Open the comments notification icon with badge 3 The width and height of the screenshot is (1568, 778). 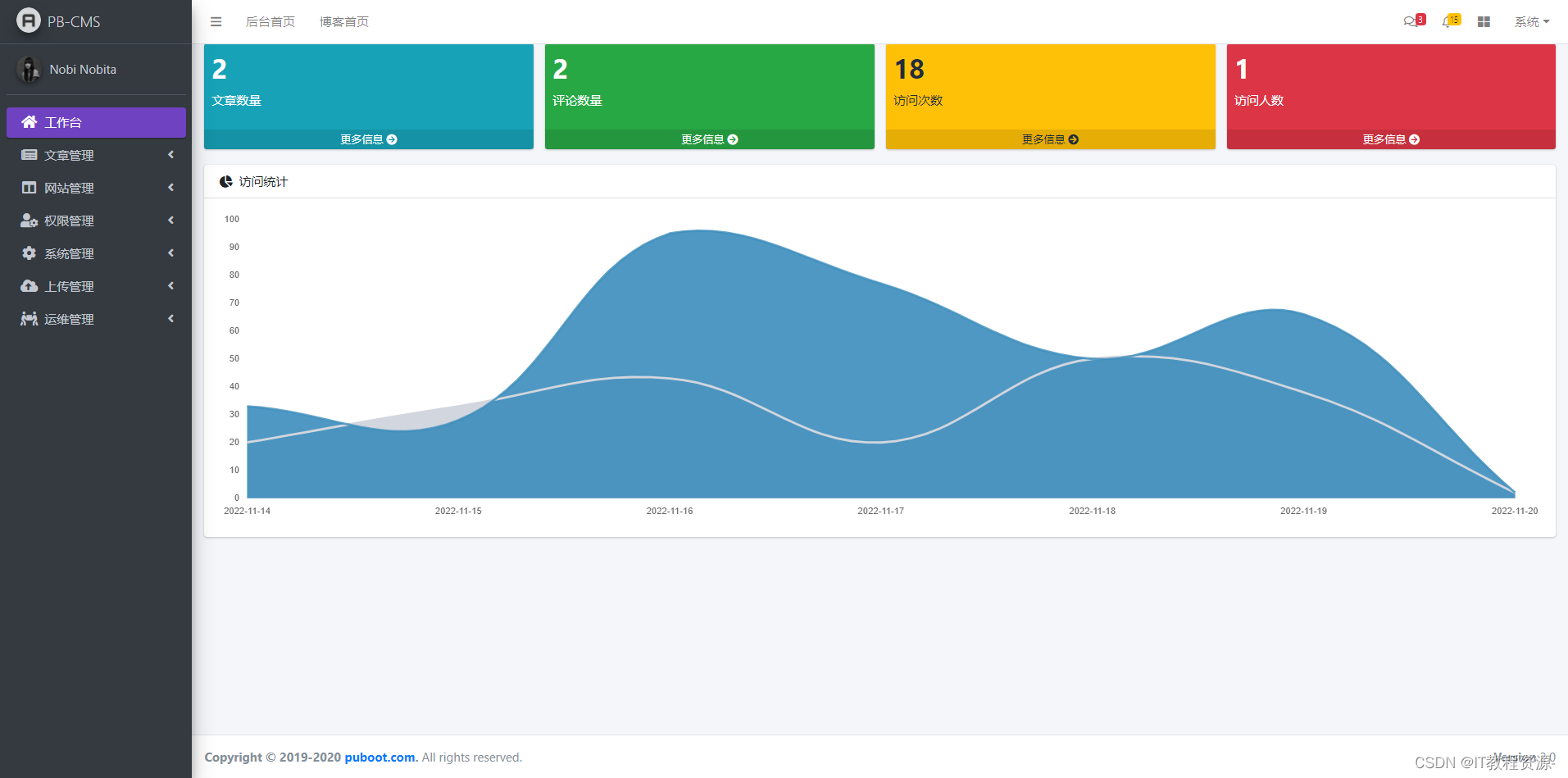[x=1414, y=21]
